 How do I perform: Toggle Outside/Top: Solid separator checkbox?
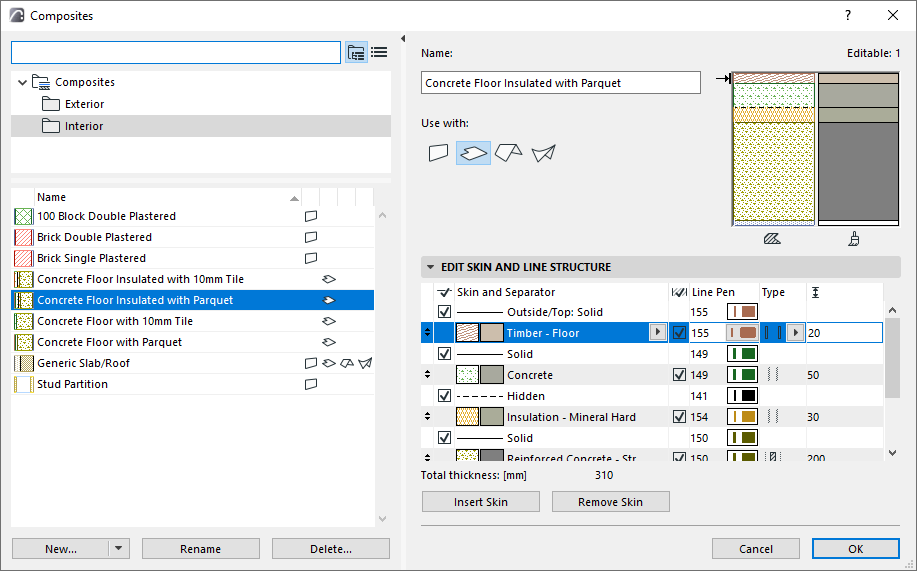pyautogui.click(x=444, y=312)
